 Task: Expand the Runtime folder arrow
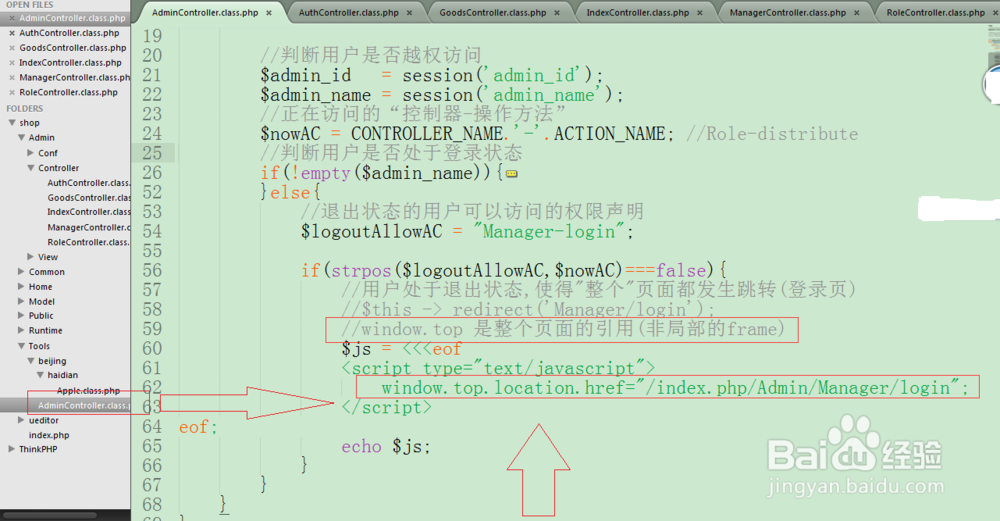tap(21, 330)
